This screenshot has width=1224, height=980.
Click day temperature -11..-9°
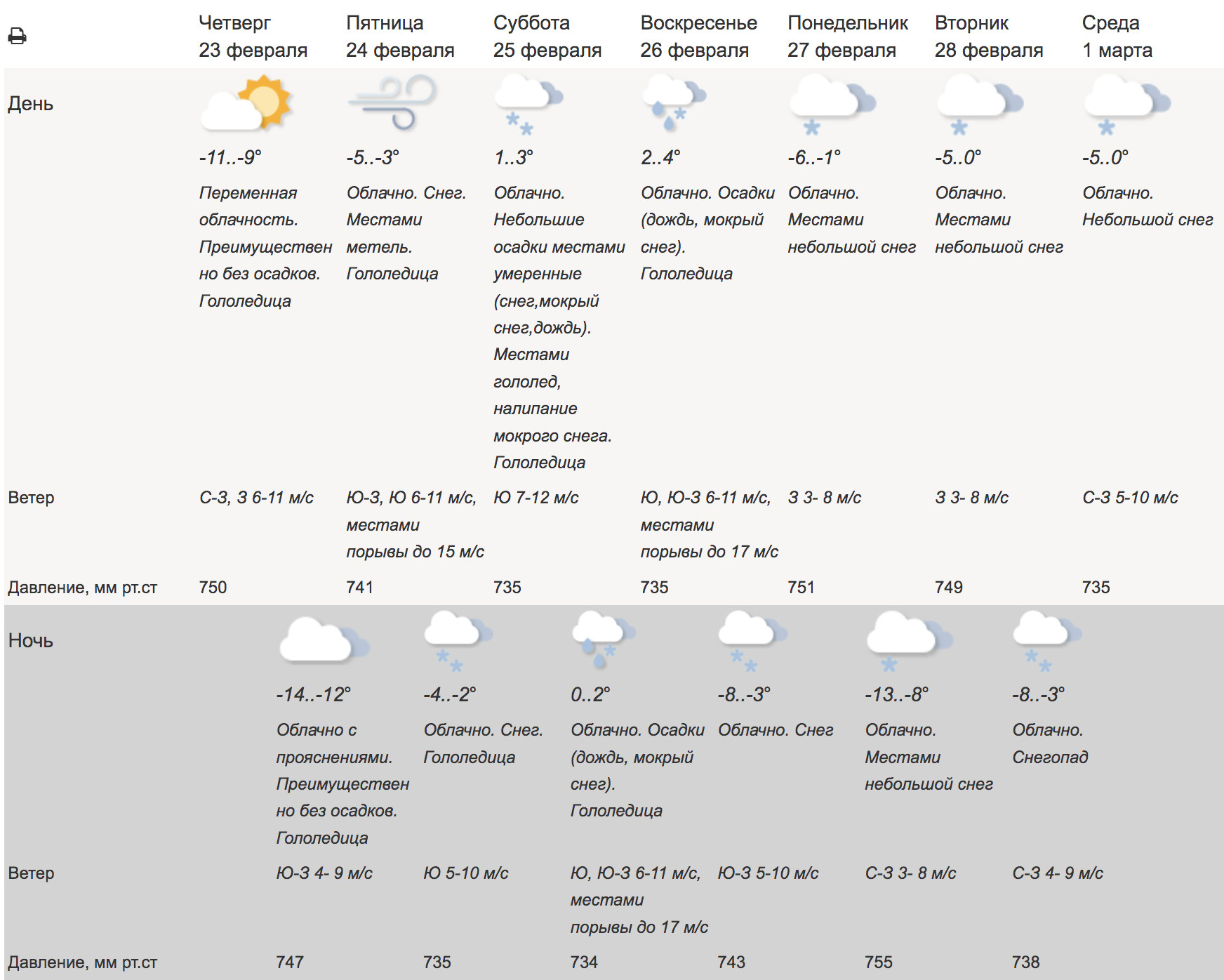pos(230,157)
